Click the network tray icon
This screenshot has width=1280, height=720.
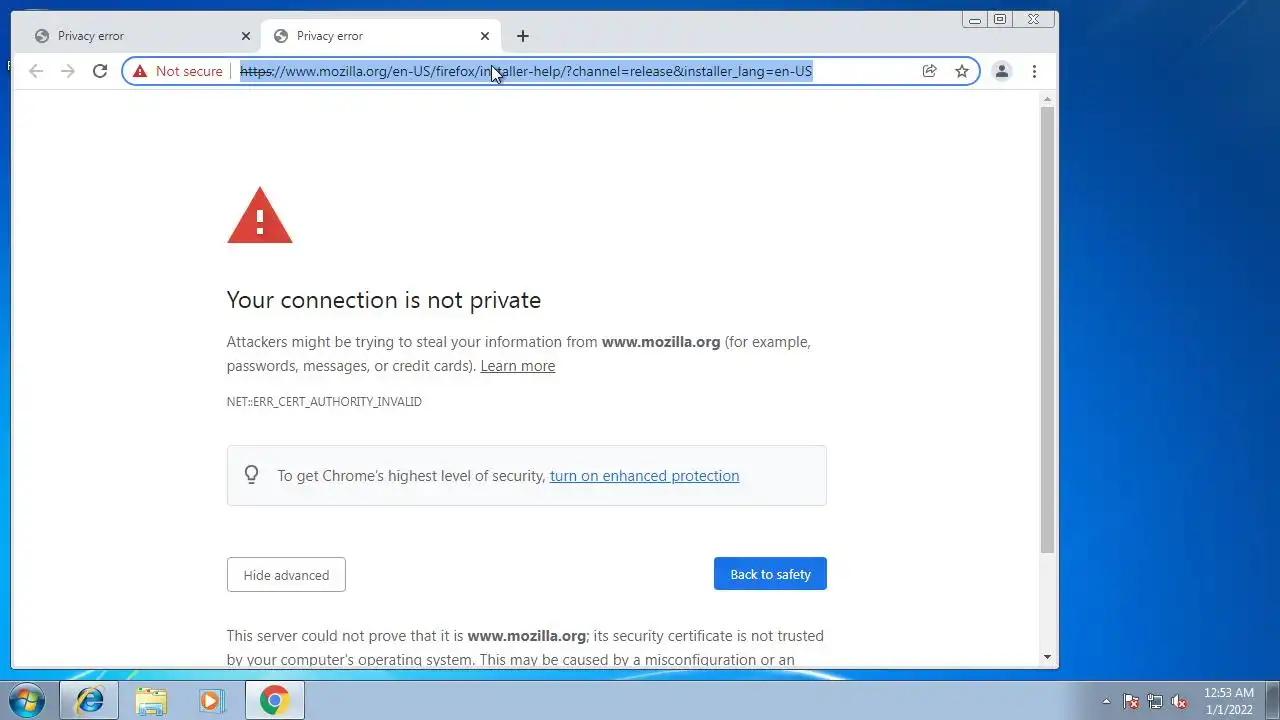1155,701
